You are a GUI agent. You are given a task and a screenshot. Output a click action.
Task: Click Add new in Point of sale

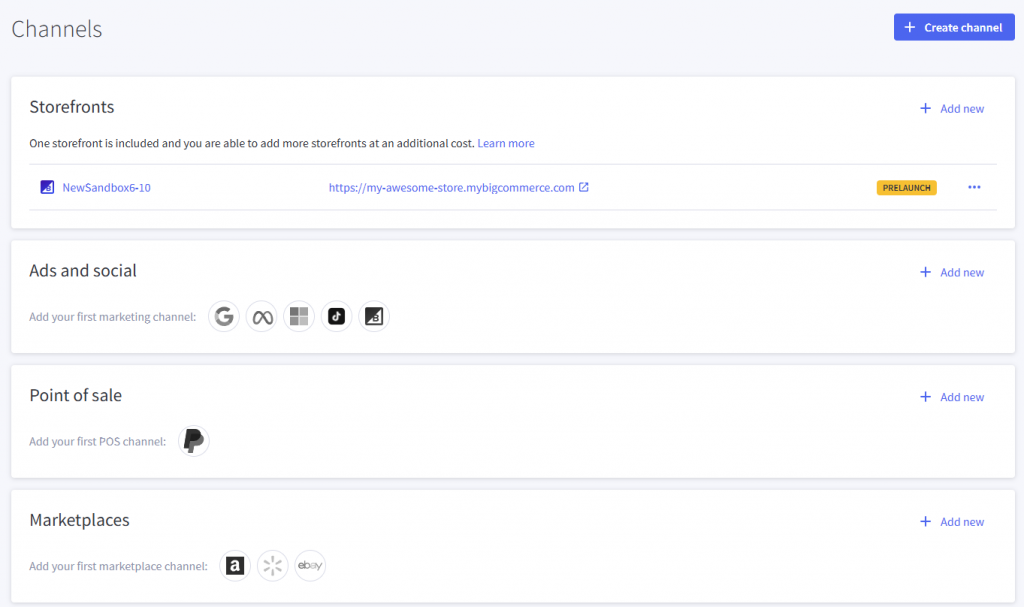click(x=952, y=397)
